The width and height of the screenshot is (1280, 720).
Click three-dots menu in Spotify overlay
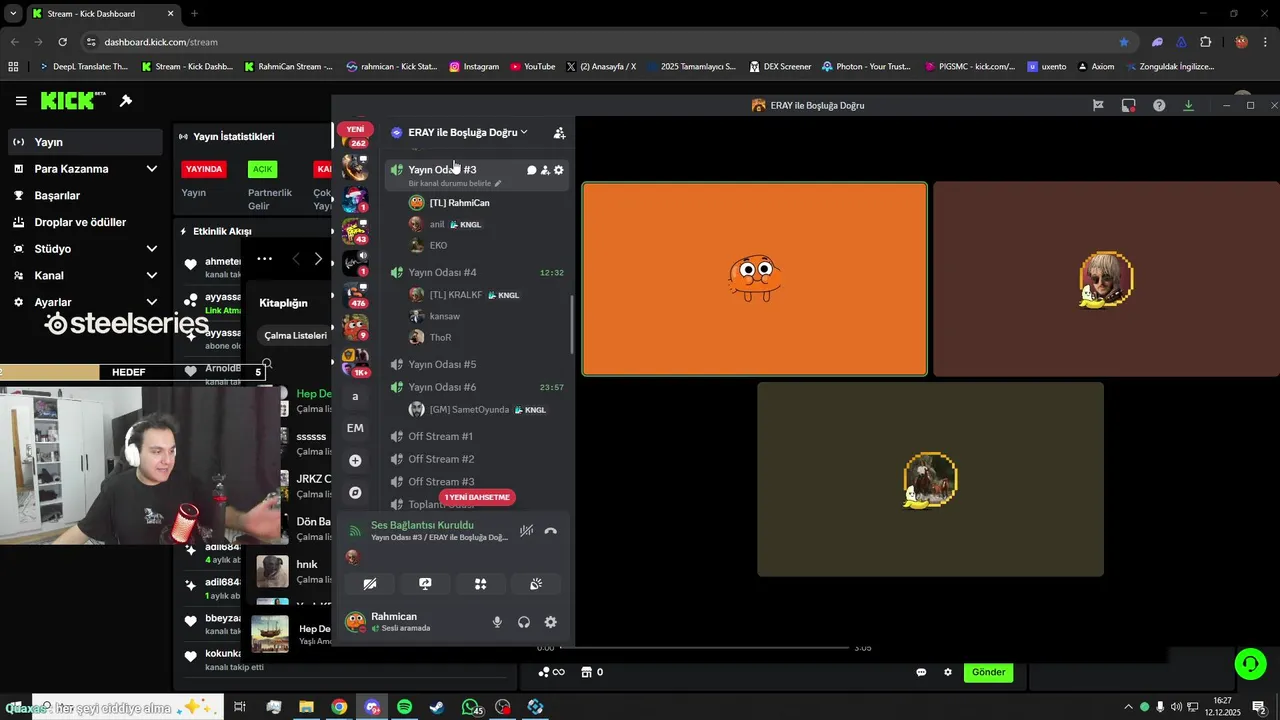tap(264, 259)
